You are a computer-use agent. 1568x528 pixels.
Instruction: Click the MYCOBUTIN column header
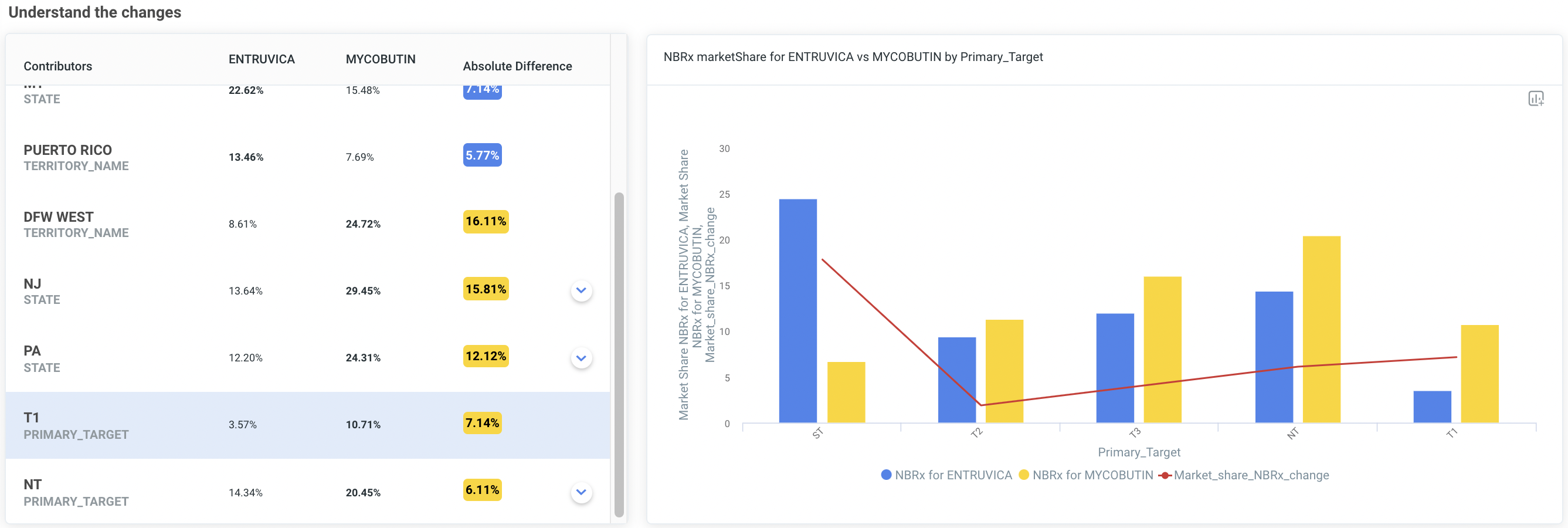pos(381,59)
